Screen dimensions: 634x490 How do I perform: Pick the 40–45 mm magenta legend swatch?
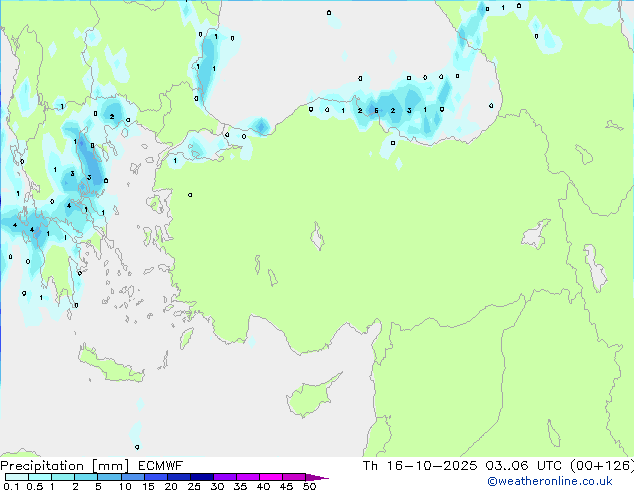[x=271, y=477]
